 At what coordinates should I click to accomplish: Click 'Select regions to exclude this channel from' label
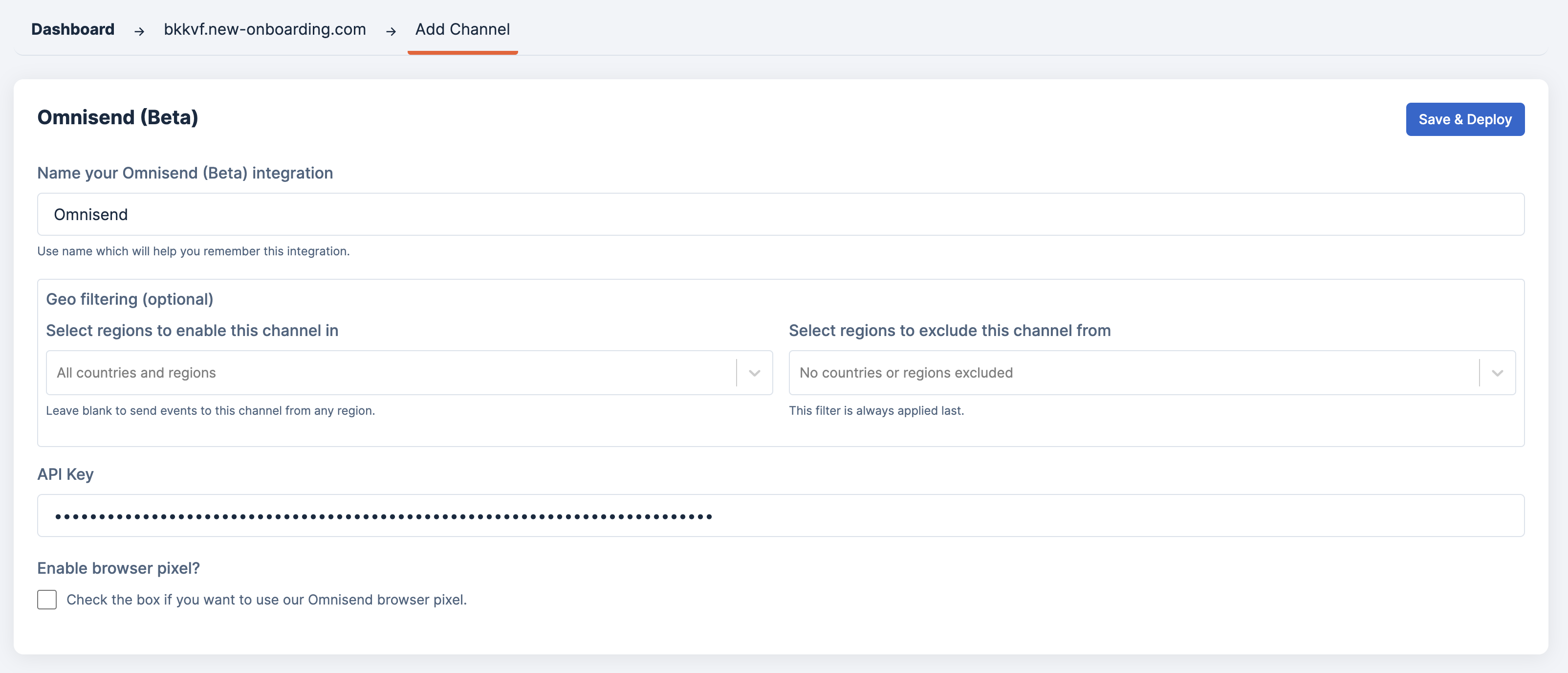[x=949, y=330]
